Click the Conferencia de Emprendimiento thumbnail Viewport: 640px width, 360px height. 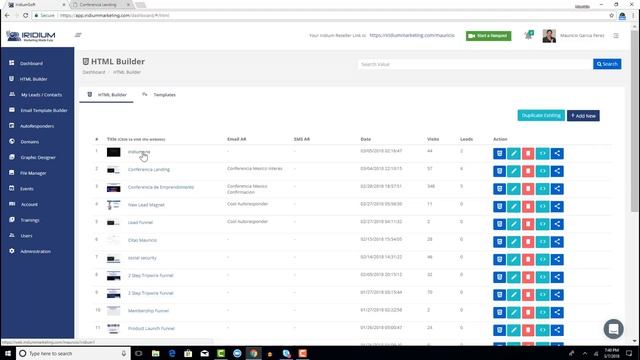point(113,188)
